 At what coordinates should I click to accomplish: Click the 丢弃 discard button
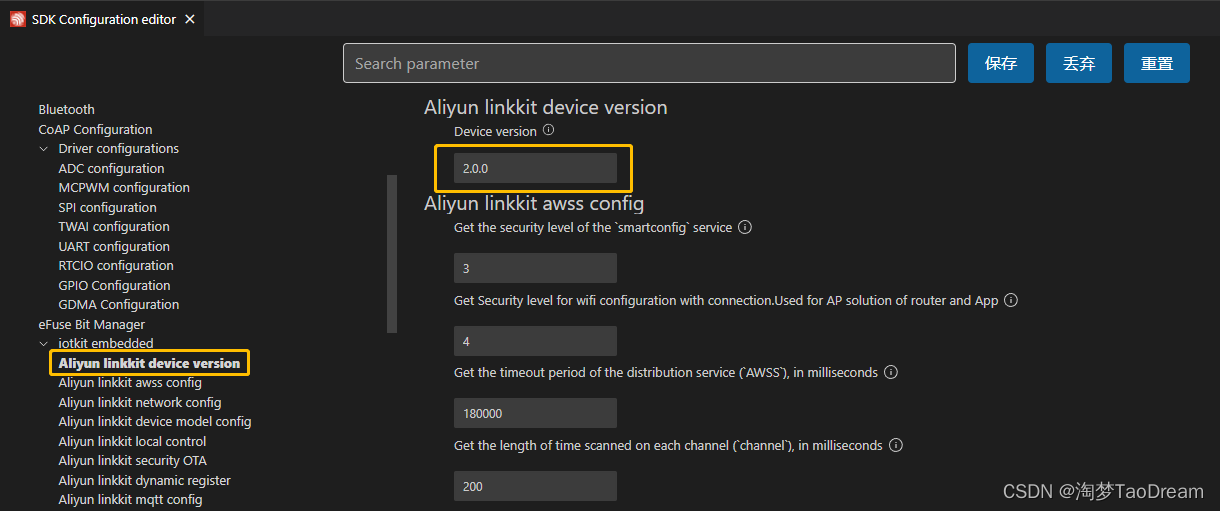click(x=1079, y=63)
